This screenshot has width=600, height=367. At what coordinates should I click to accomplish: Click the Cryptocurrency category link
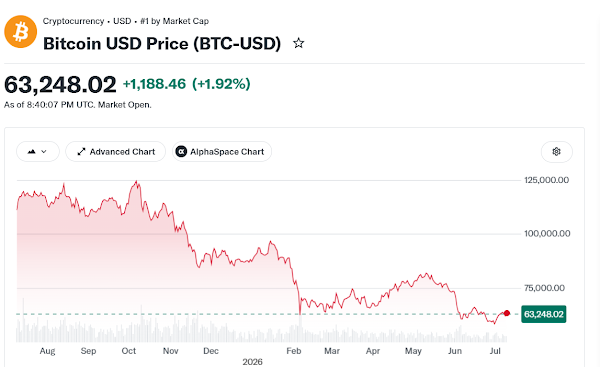pyautogui.click(x=73, y=21)
